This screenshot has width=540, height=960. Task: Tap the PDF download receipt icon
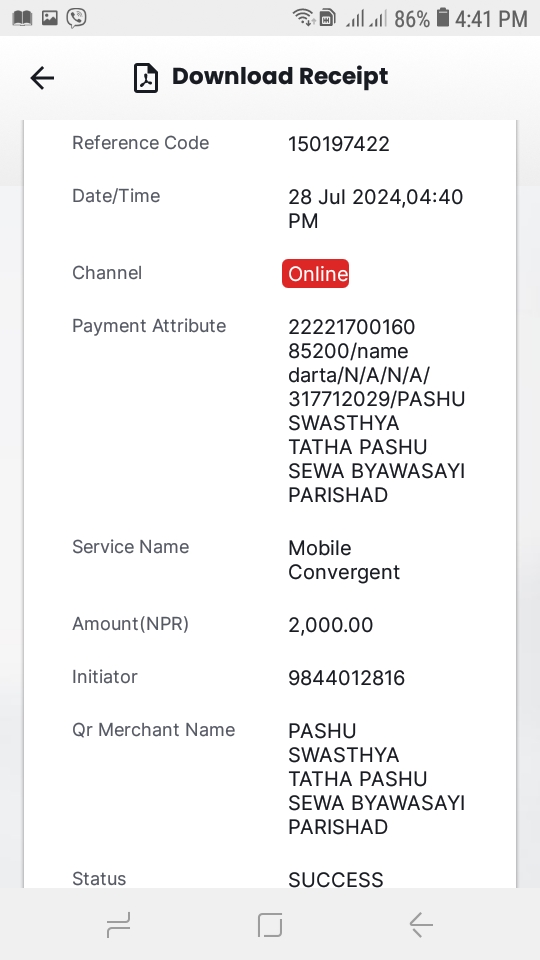pos(146,78)
